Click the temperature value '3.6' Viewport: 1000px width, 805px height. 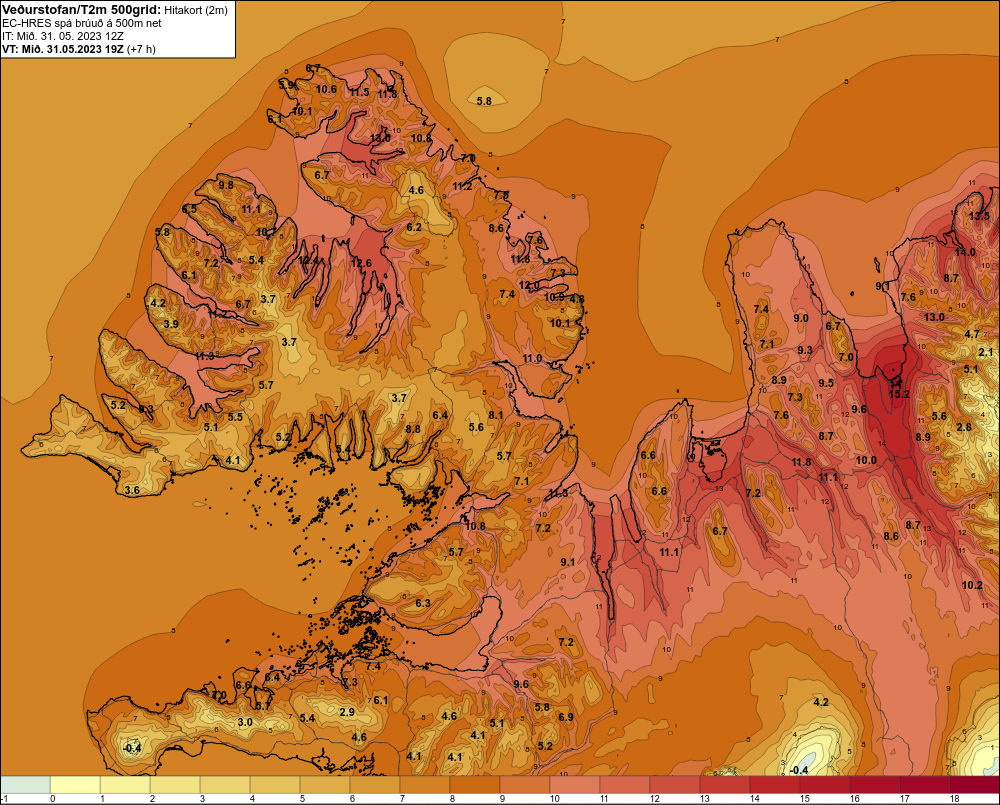132,490
